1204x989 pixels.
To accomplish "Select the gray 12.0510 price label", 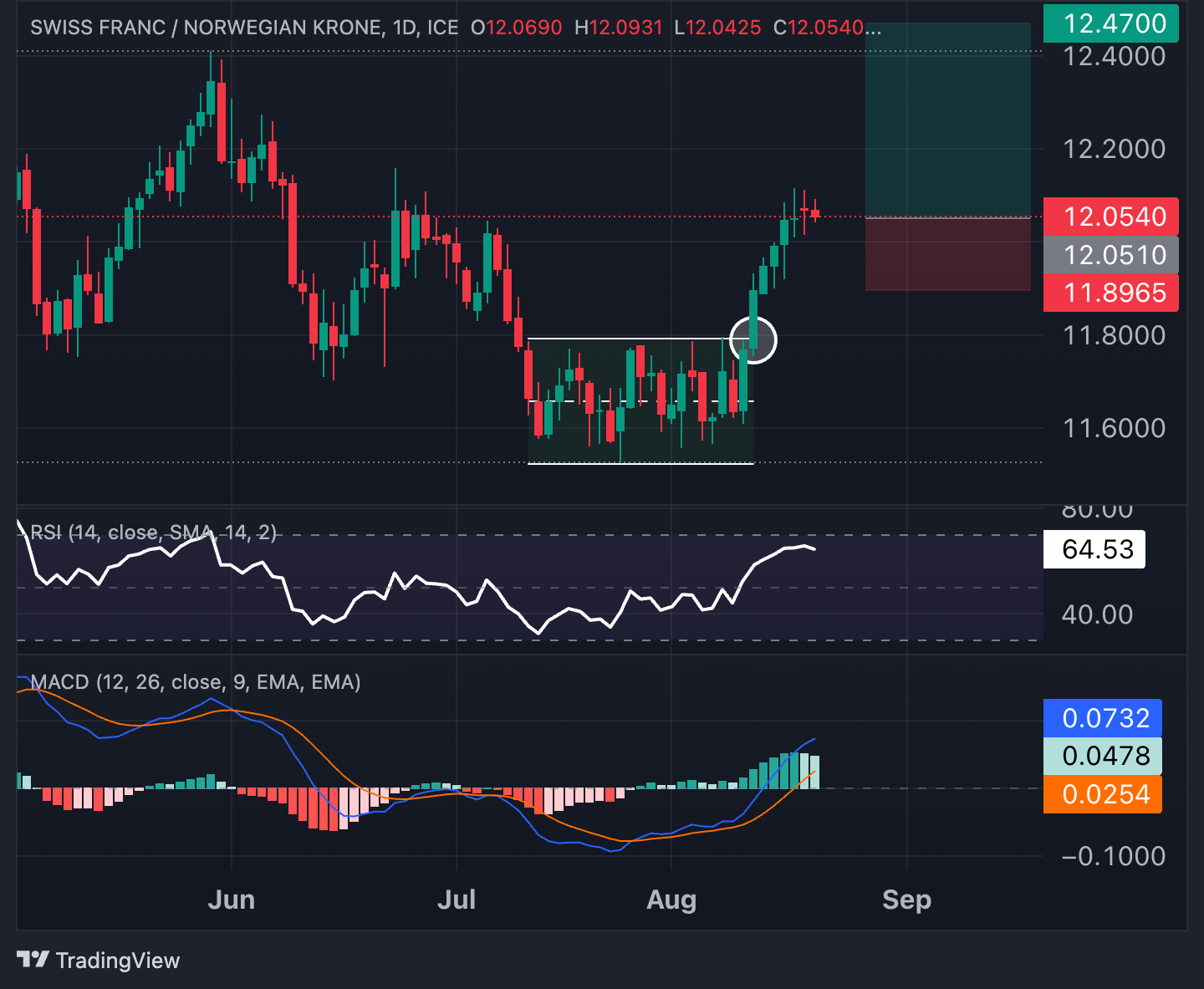I will coord(1110,255).
